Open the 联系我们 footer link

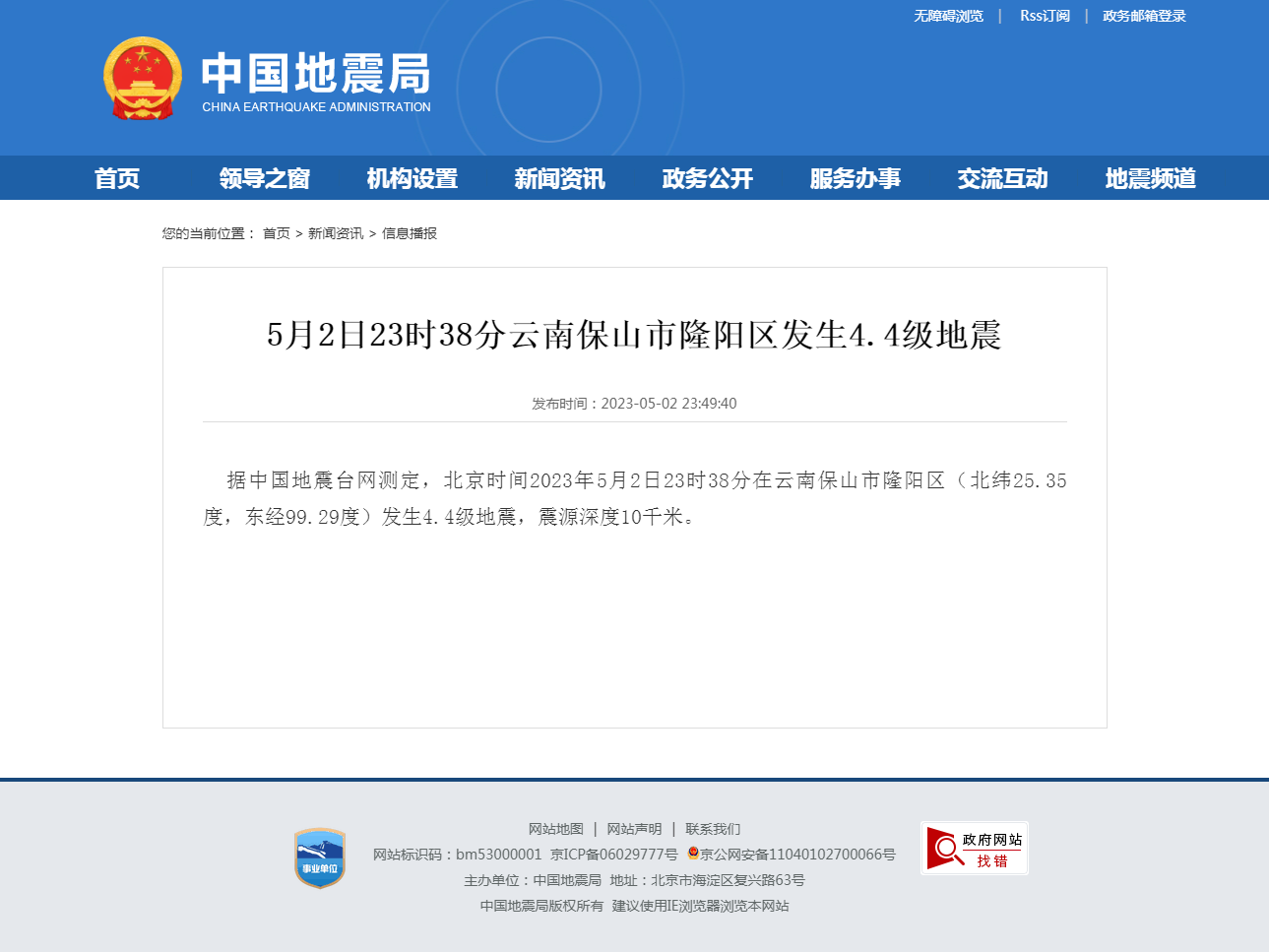[714, 829]
